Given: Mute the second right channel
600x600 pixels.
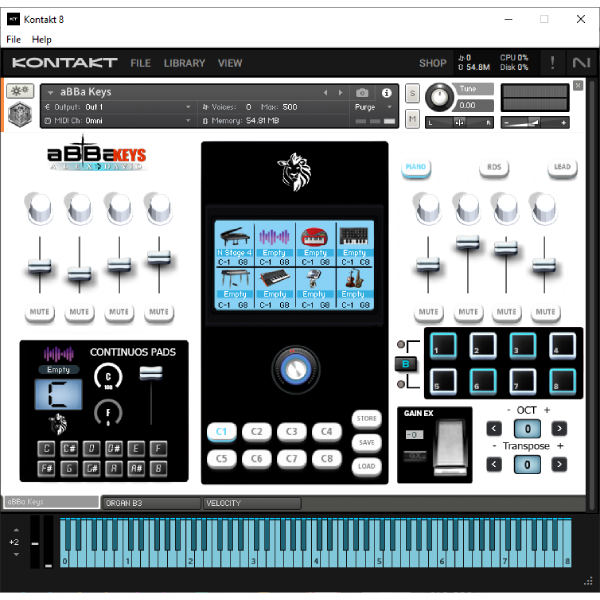Looking at the screenshot, I should (468, 312).
